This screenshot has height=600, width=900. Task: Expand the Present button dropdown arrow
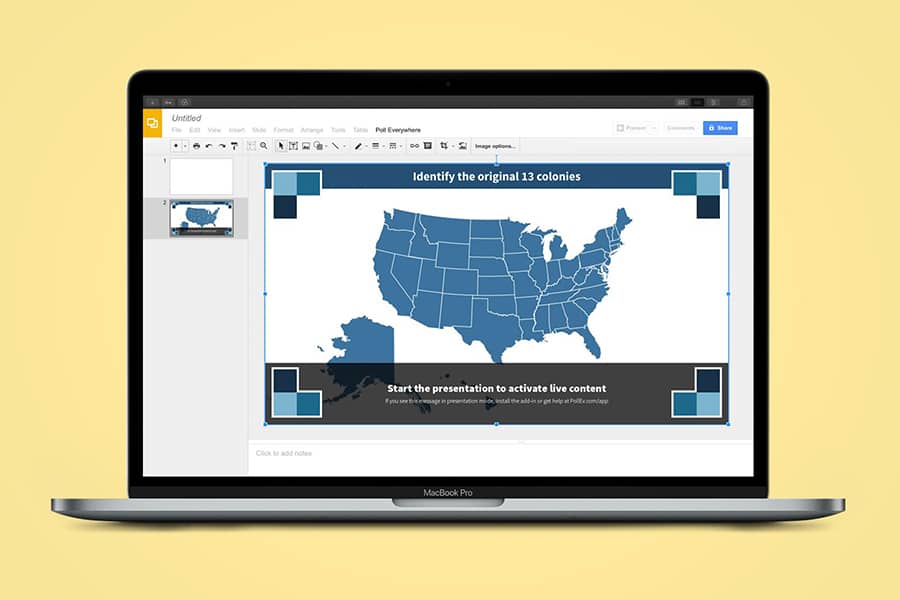(x=654, y=128)
